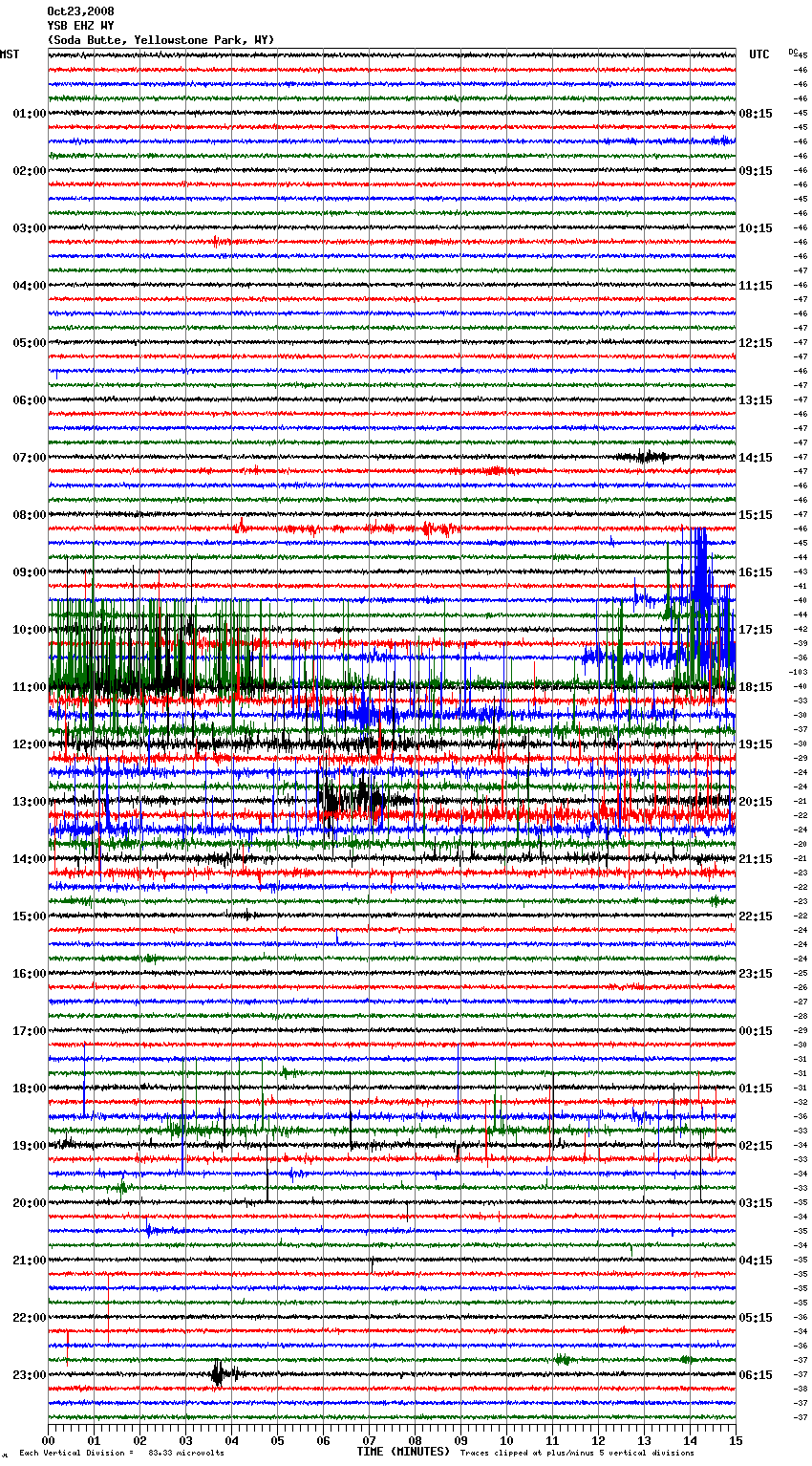Pick the "20:15" UTC time label
Viewport: 812px width, 1466px height.
pyautogui.click(x=756, y=802)
